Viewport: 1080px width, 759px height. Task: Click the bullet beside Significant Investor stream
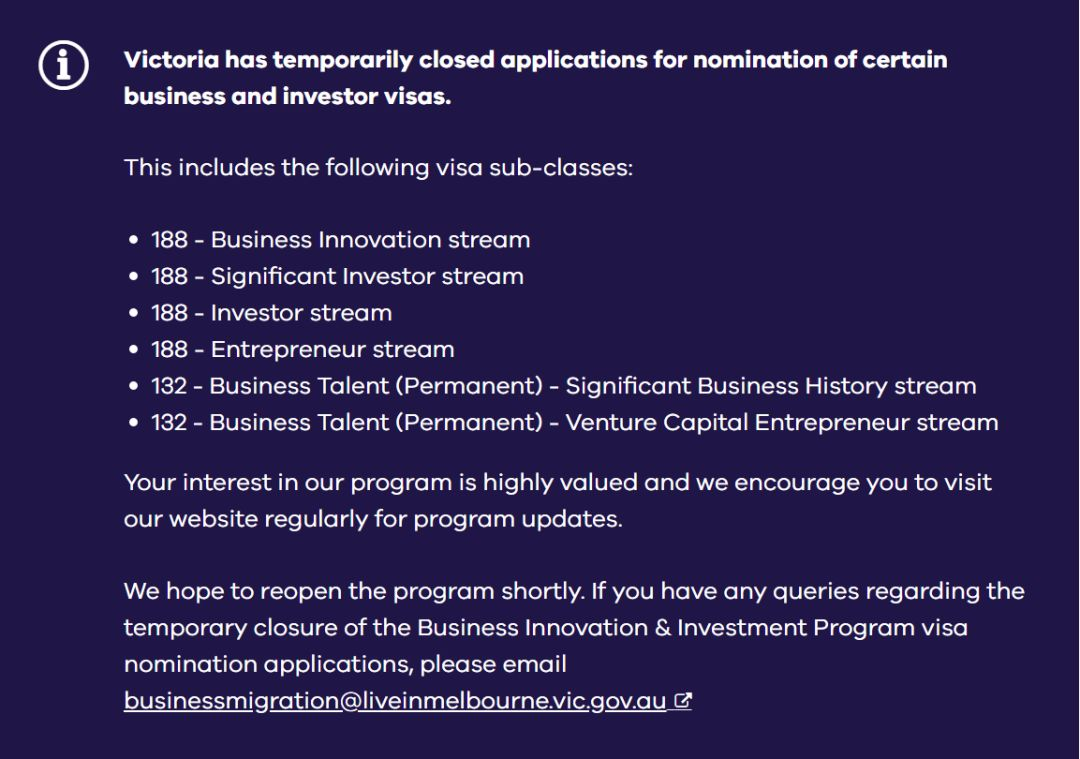[x=134, y=277]
